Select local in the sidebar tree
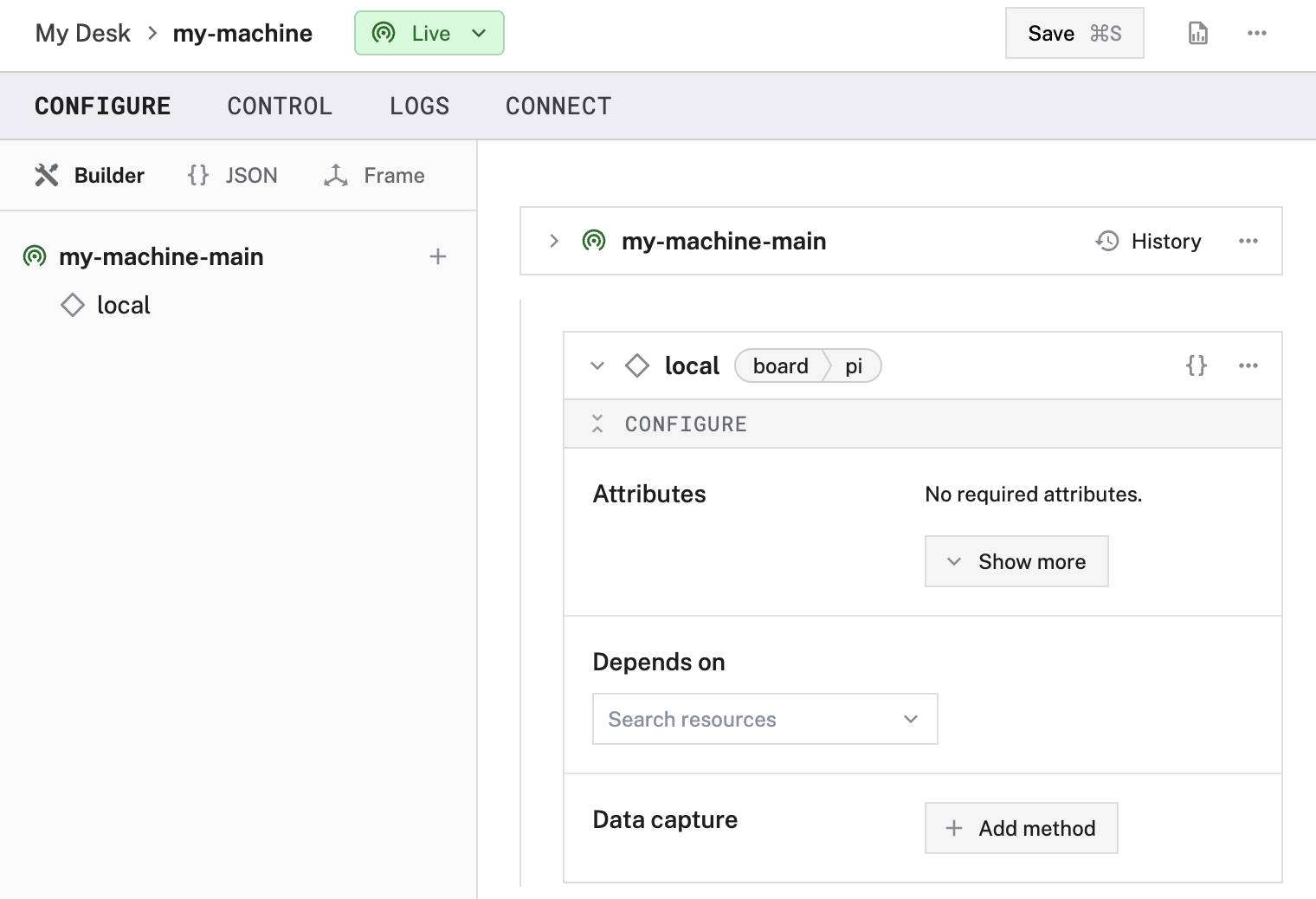Viewport: 1316px width, 899px height. click(124, 305)
